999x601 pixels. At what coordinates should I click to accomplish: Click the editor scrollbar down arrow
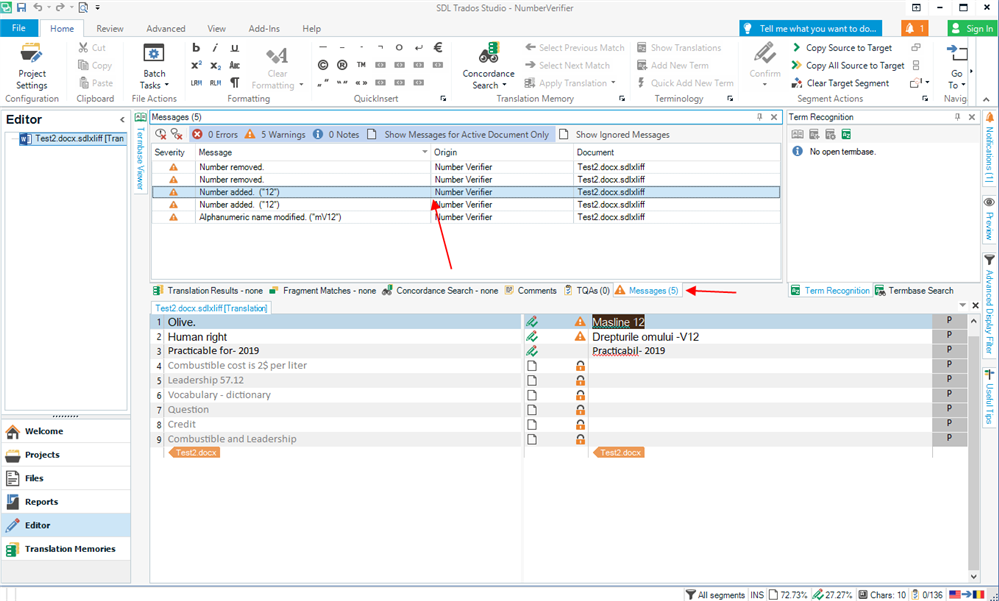click(x=974, y=576)
